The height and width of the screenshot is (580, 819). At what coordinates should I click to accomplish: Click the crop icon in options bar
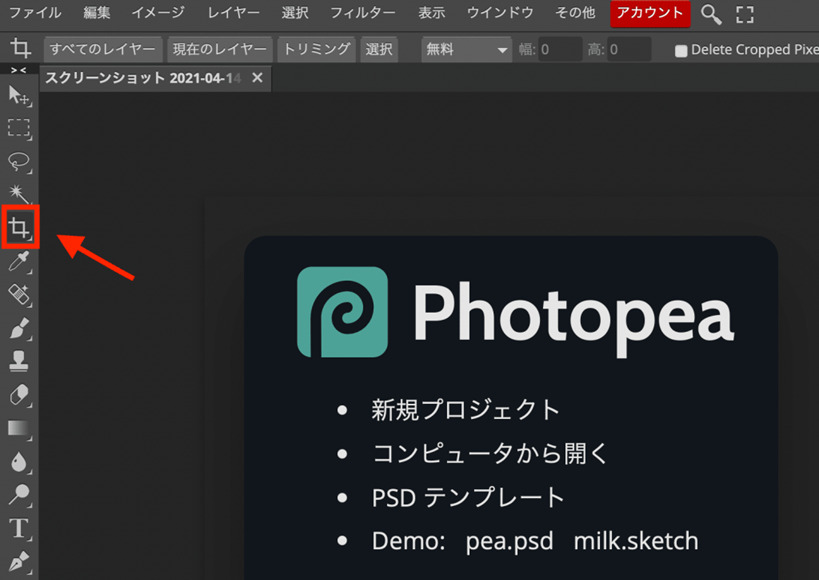pos(21,49)
